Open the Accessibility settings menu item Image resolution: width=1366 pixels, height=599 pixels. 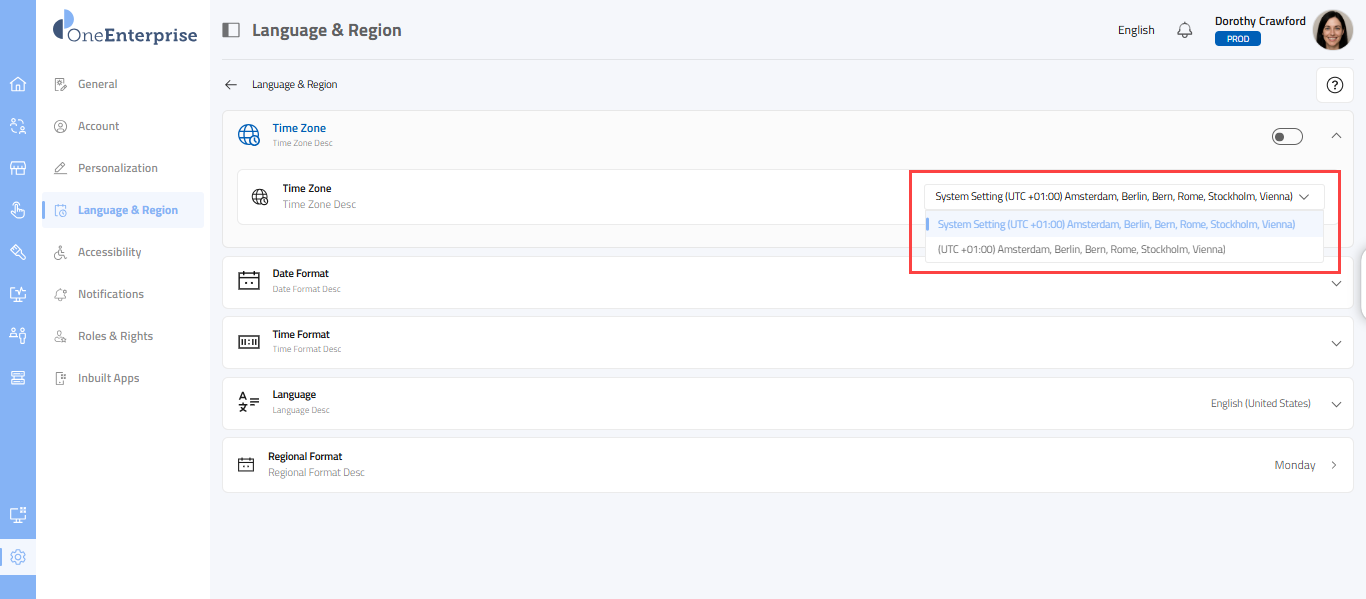pos(109,252)
